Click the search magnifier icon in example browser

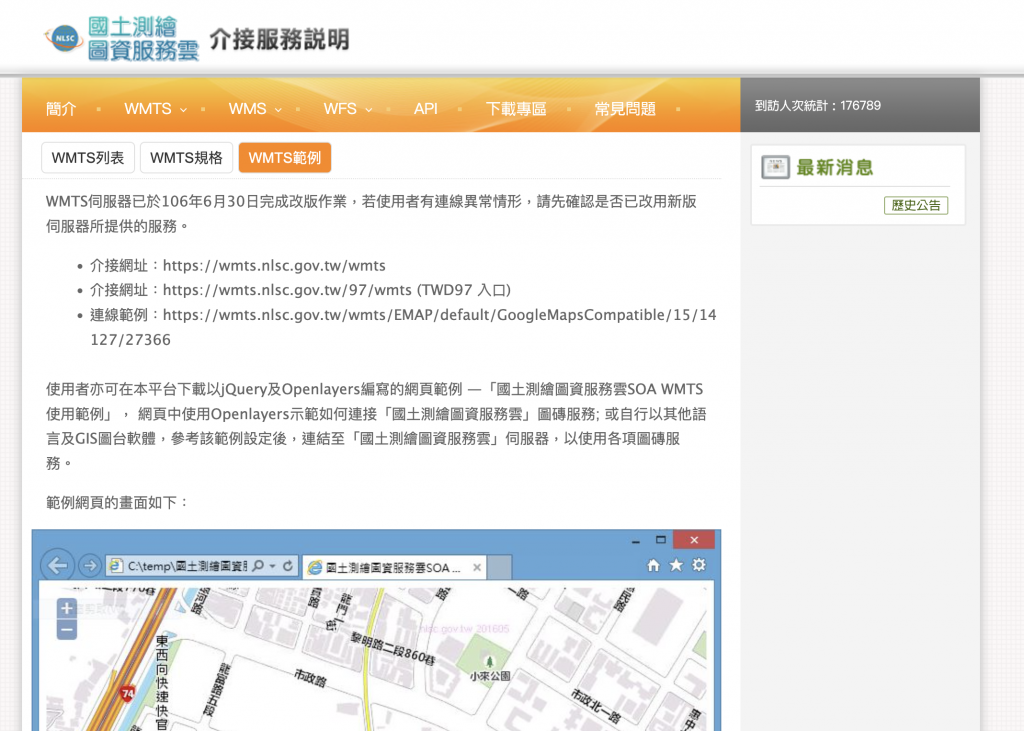[258, 566]
